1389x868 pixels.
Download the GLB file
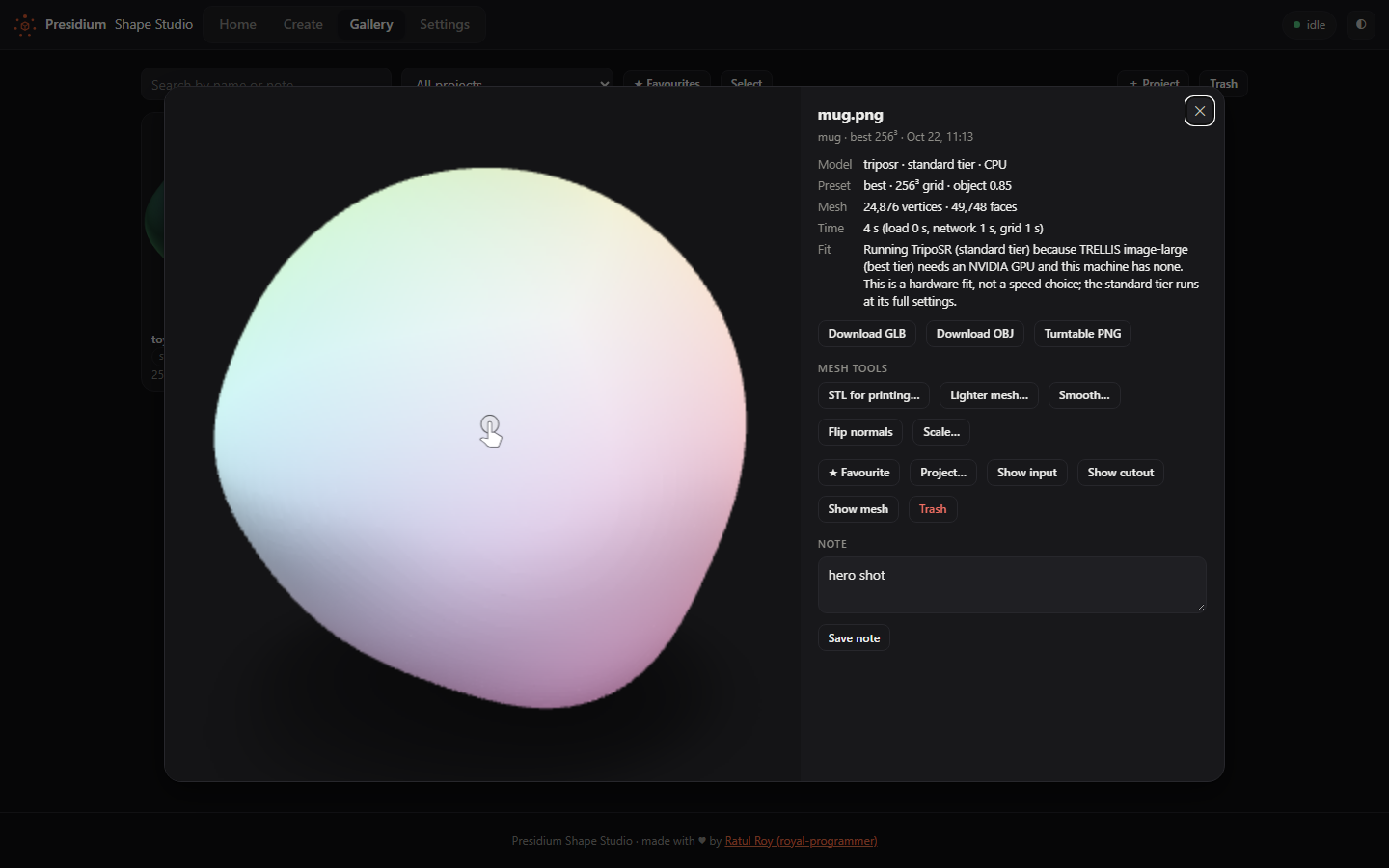[x=867, y=334]
